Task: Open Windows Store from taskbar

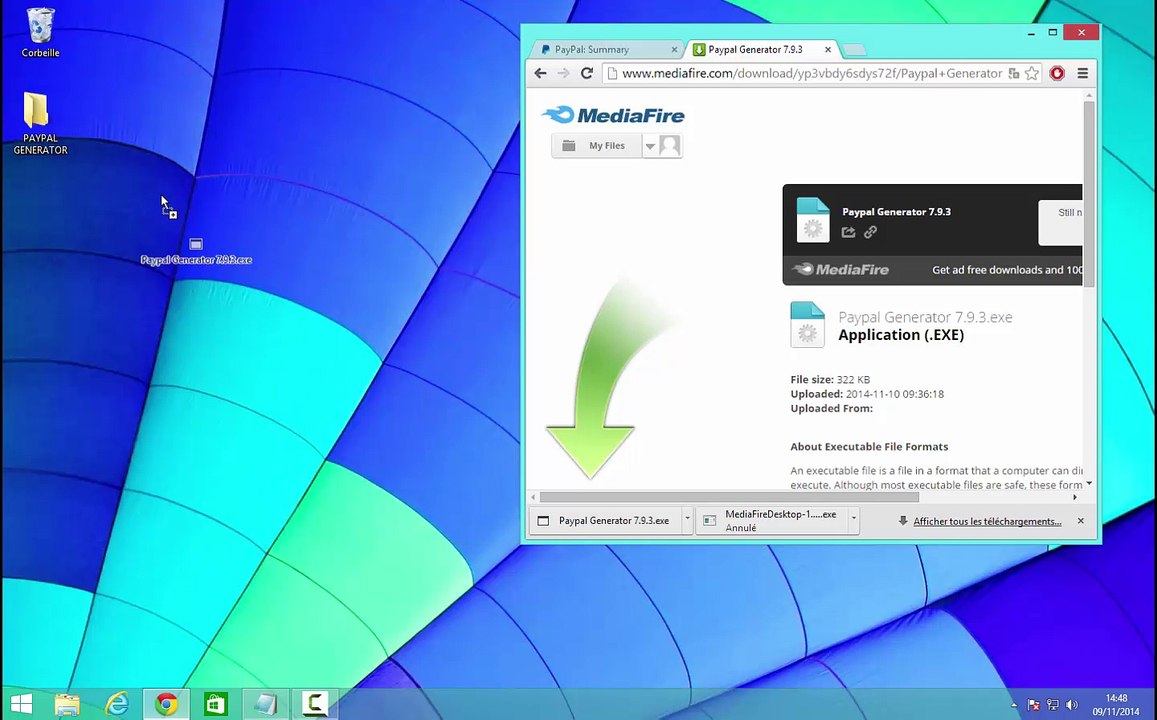Action: (215, 704)
